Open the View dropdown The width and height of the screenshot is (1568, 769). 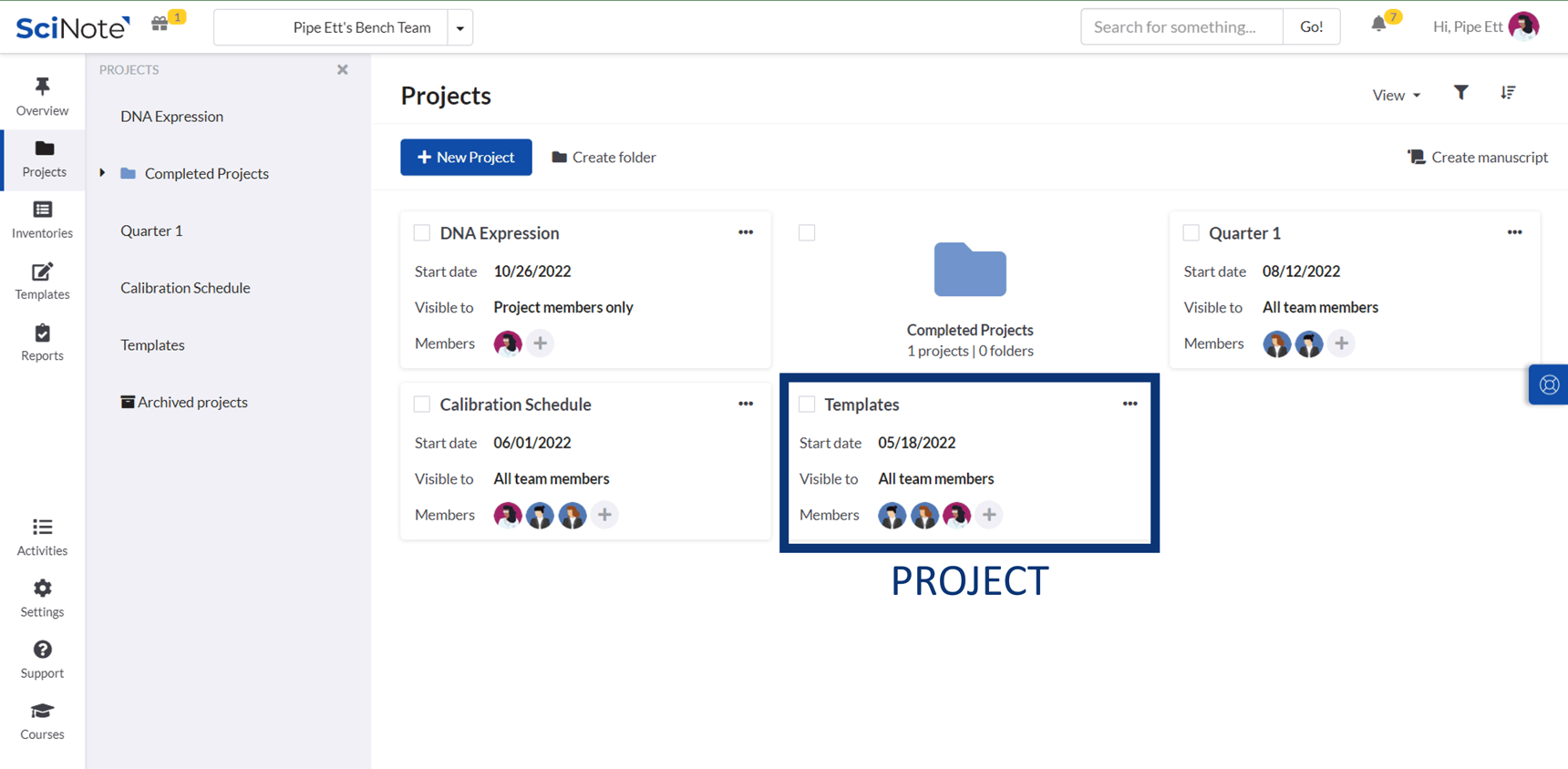point(1396,95)
